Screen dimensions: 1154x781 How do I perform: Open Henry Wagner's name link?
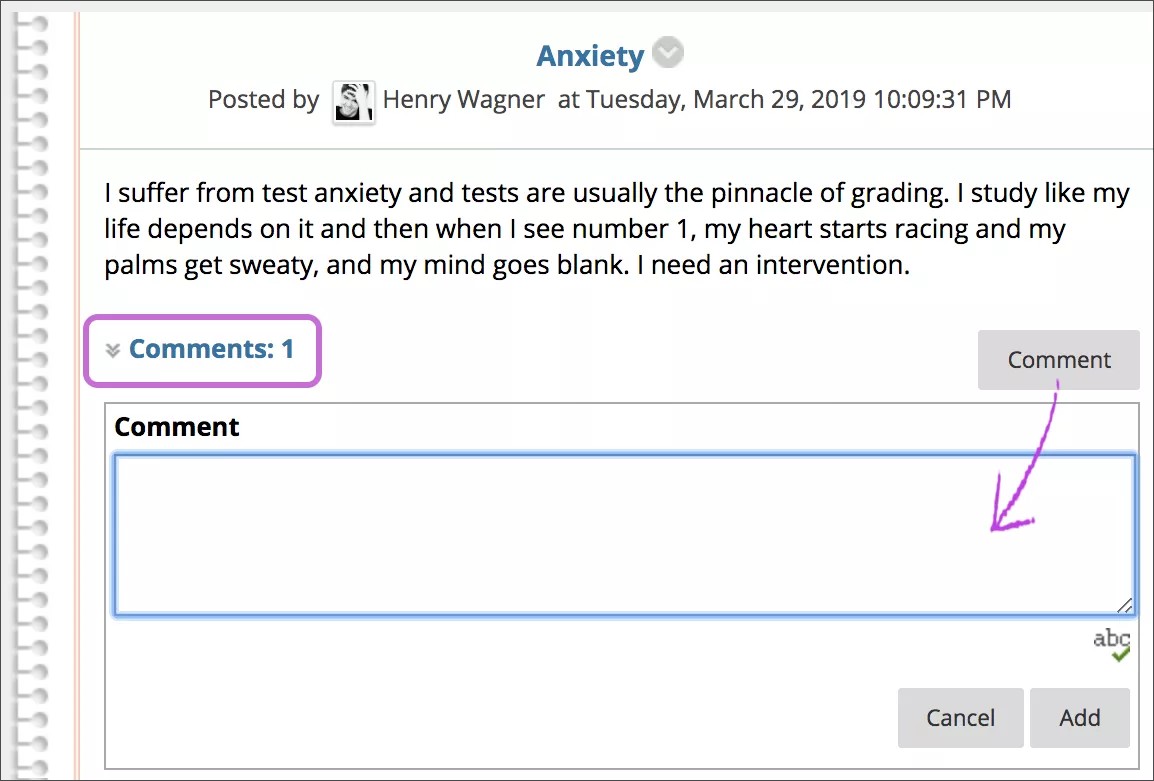tap(463, 99)
